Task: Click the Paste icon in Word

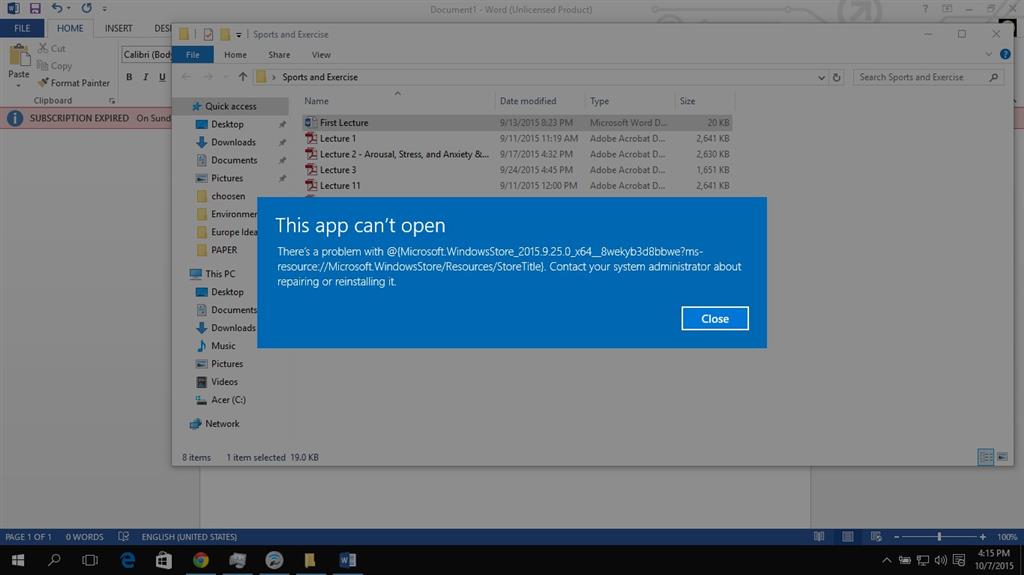Action: click(x=19, y=56)
